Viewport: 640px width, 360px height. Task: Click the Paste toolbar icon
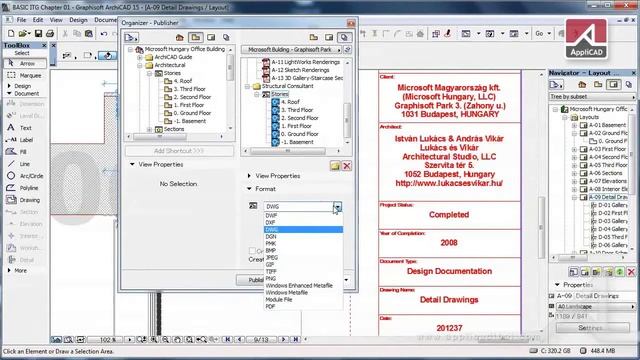point(89,33)
